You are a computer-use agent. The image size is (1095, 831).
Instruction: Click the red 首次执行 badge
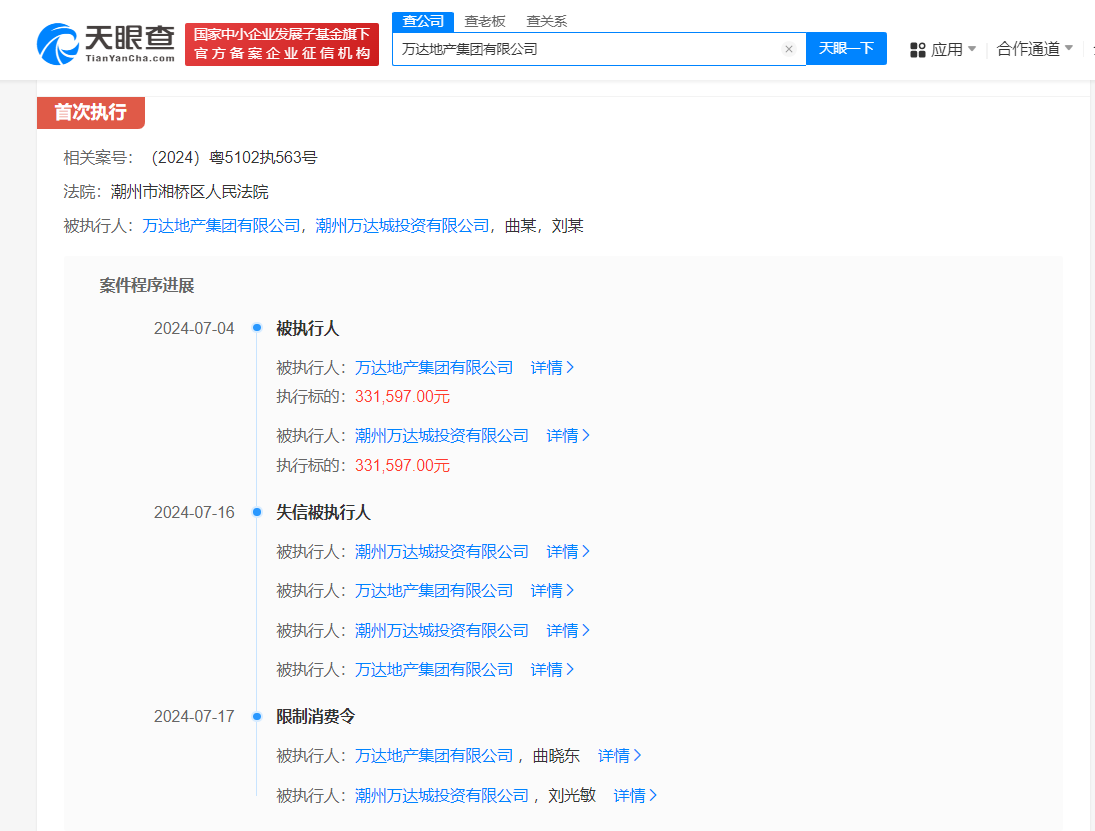click(90, 113)
